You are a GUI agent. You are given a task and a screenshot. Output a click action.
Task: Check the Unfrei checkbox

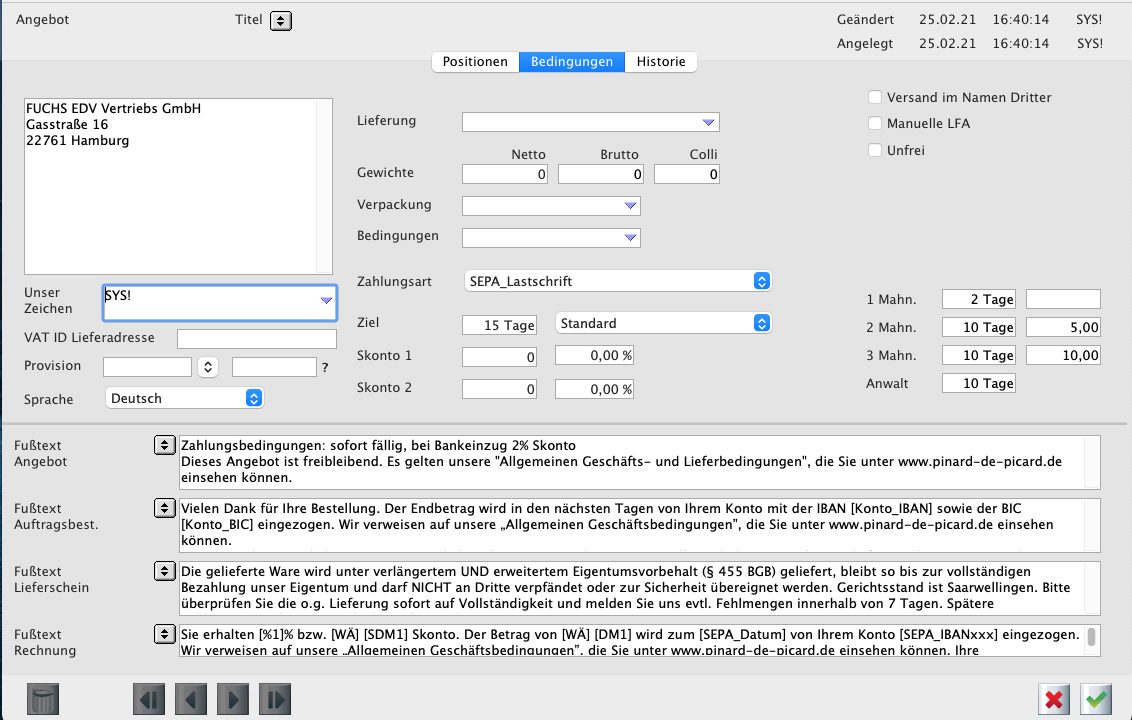pos(875,150)
